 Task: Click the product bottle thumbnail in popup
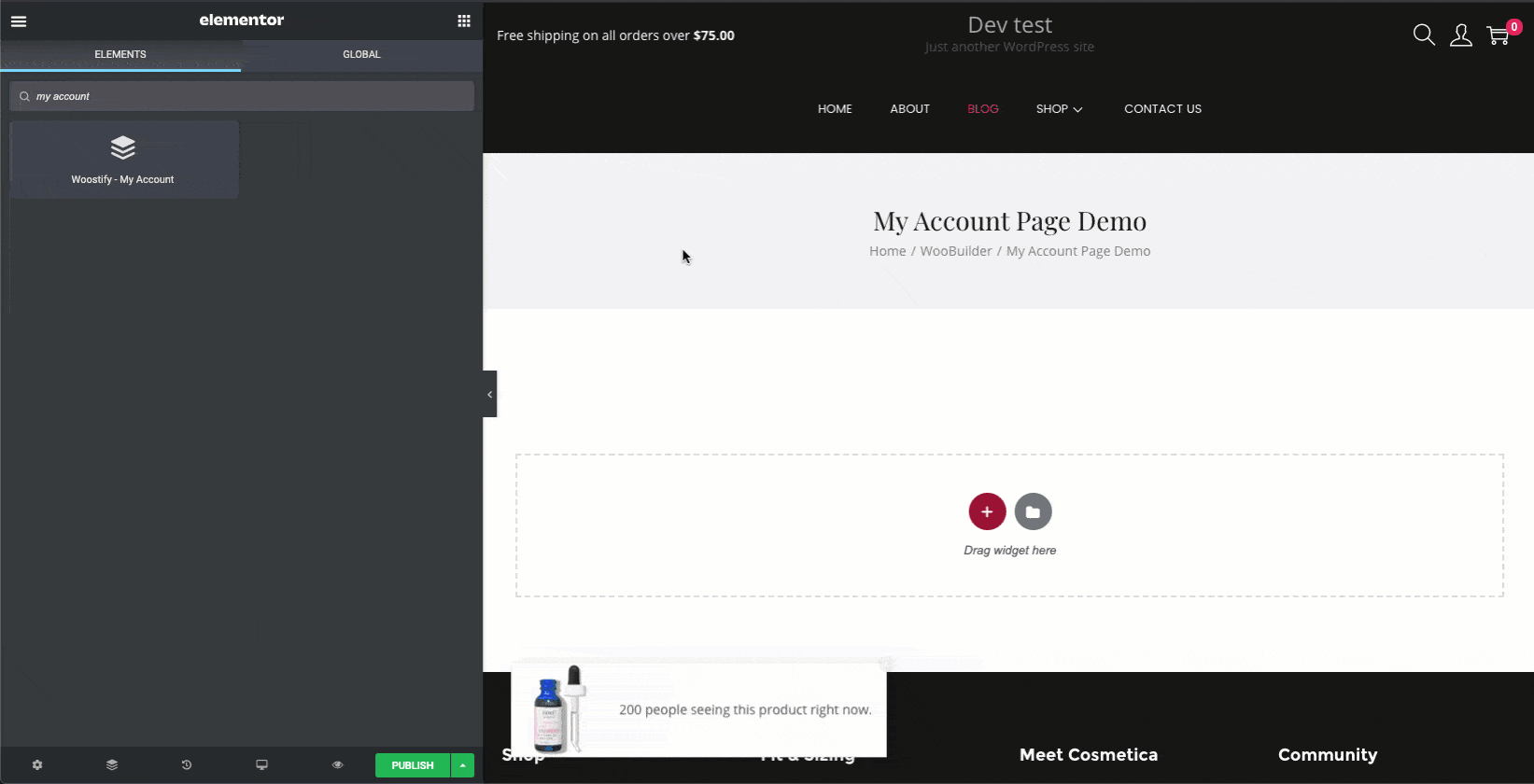[559, 709]
